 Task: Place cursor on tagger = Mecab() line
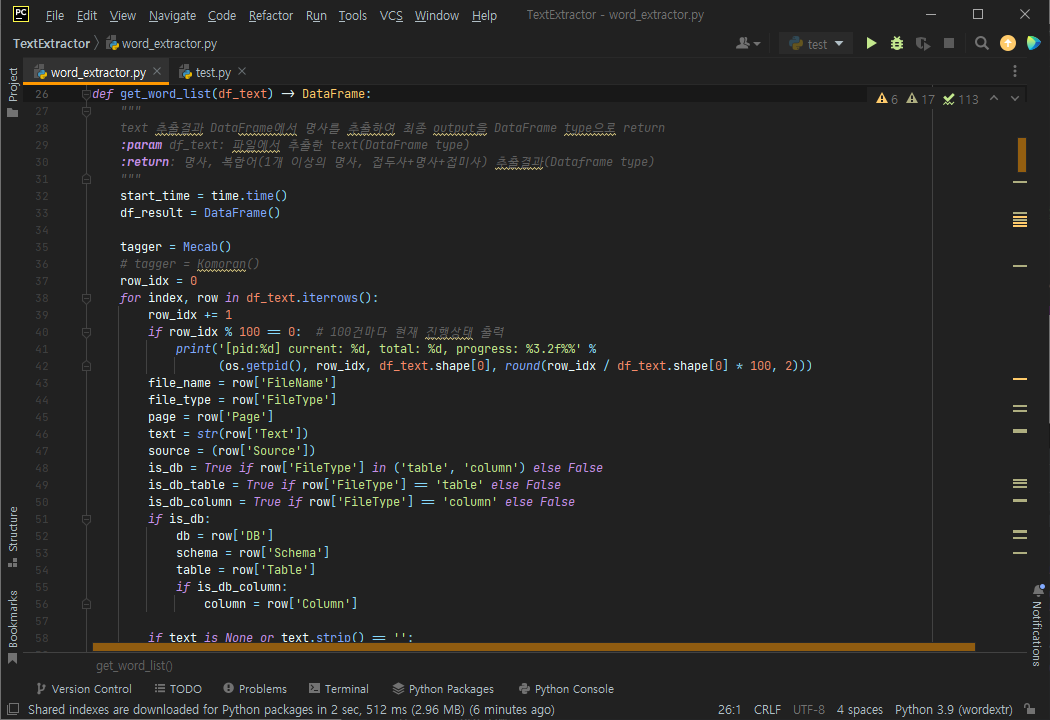pyautogui.click(x=175, y=247)
